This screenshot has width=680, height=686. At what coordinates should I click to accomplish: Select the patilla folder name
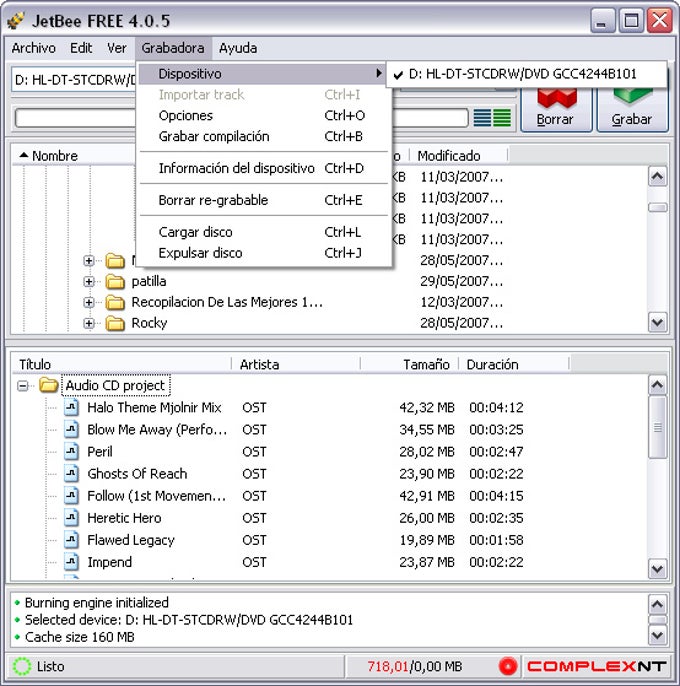(149, 281)
